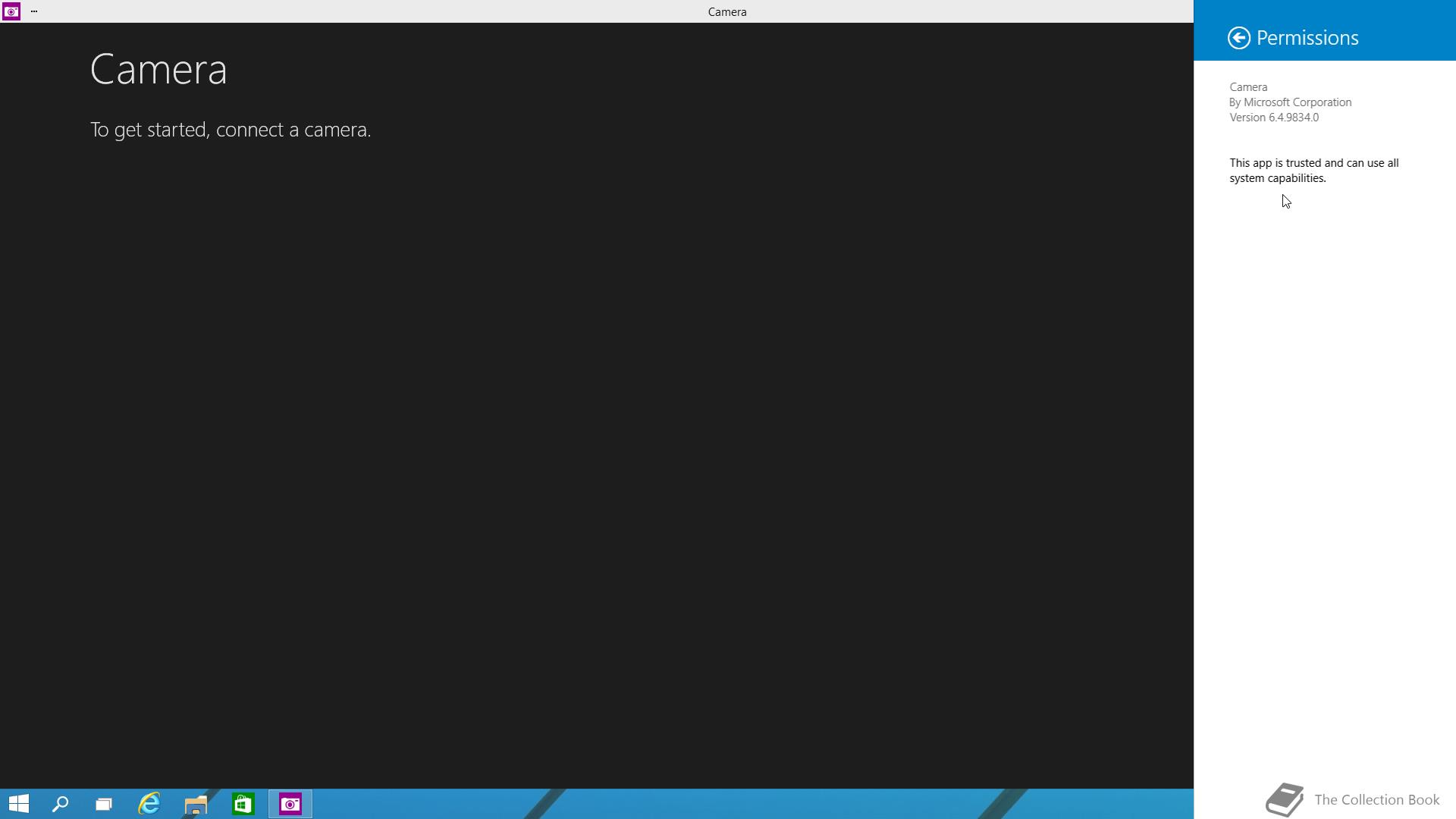
Task: Go back from the Permissions panel
Action: (x=1238, y=38)
